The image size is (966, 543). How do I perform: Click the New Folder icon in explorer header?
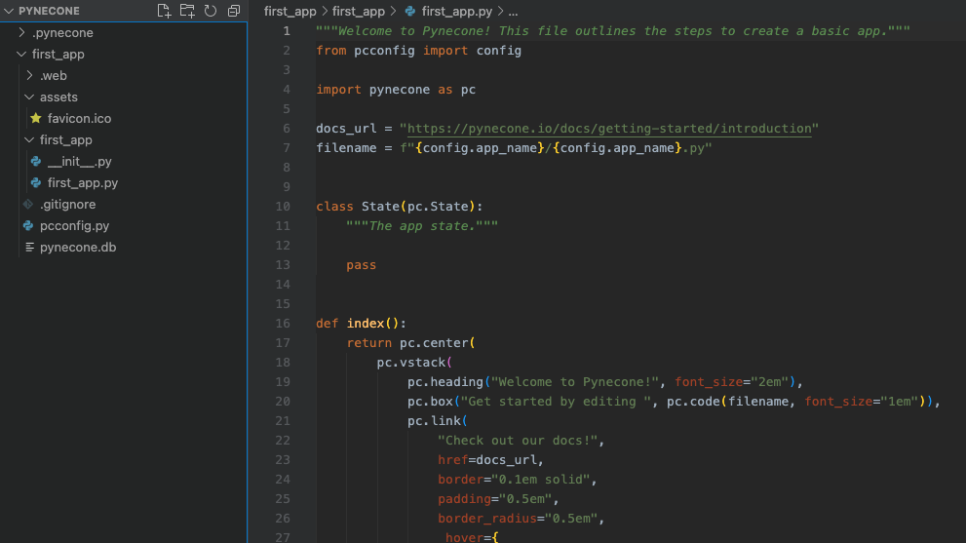point(187,10)
